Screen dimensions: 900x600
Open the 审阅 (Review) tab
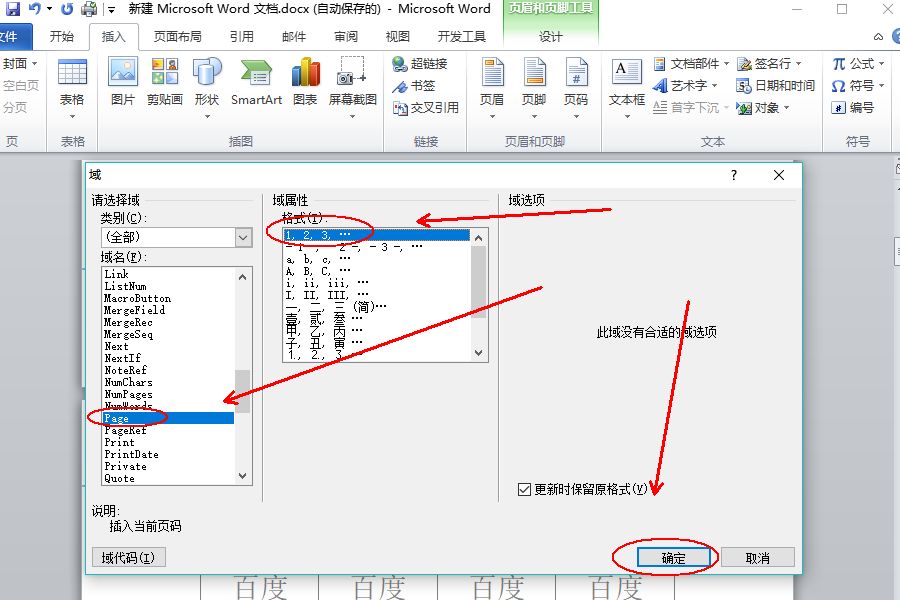345,36
